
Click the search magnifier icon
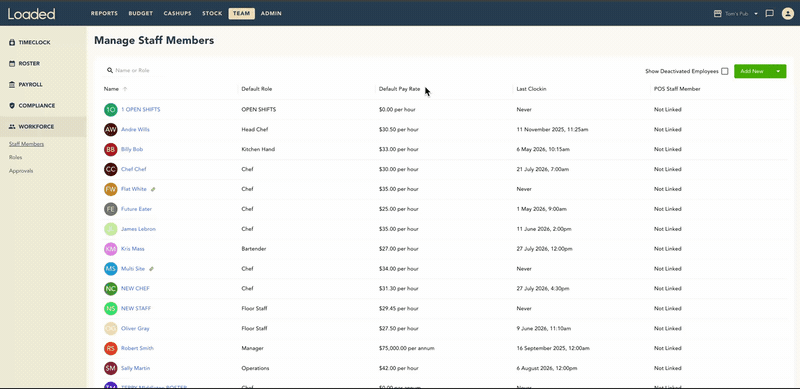pyautogui.click(x=110, y=70)
